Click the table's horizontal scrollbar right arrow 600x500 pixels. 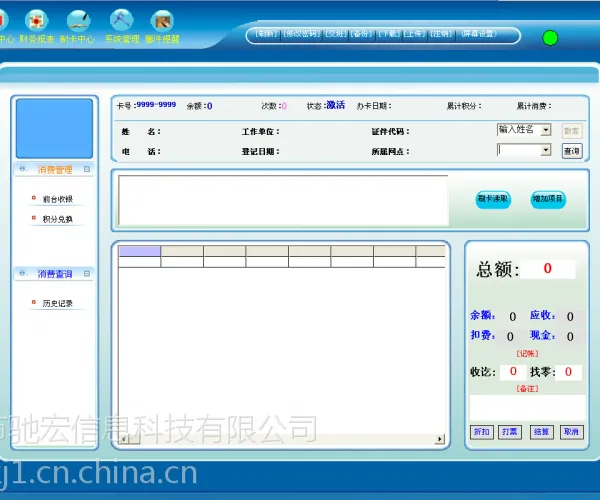pyautogui.click(x=440, y=439)
